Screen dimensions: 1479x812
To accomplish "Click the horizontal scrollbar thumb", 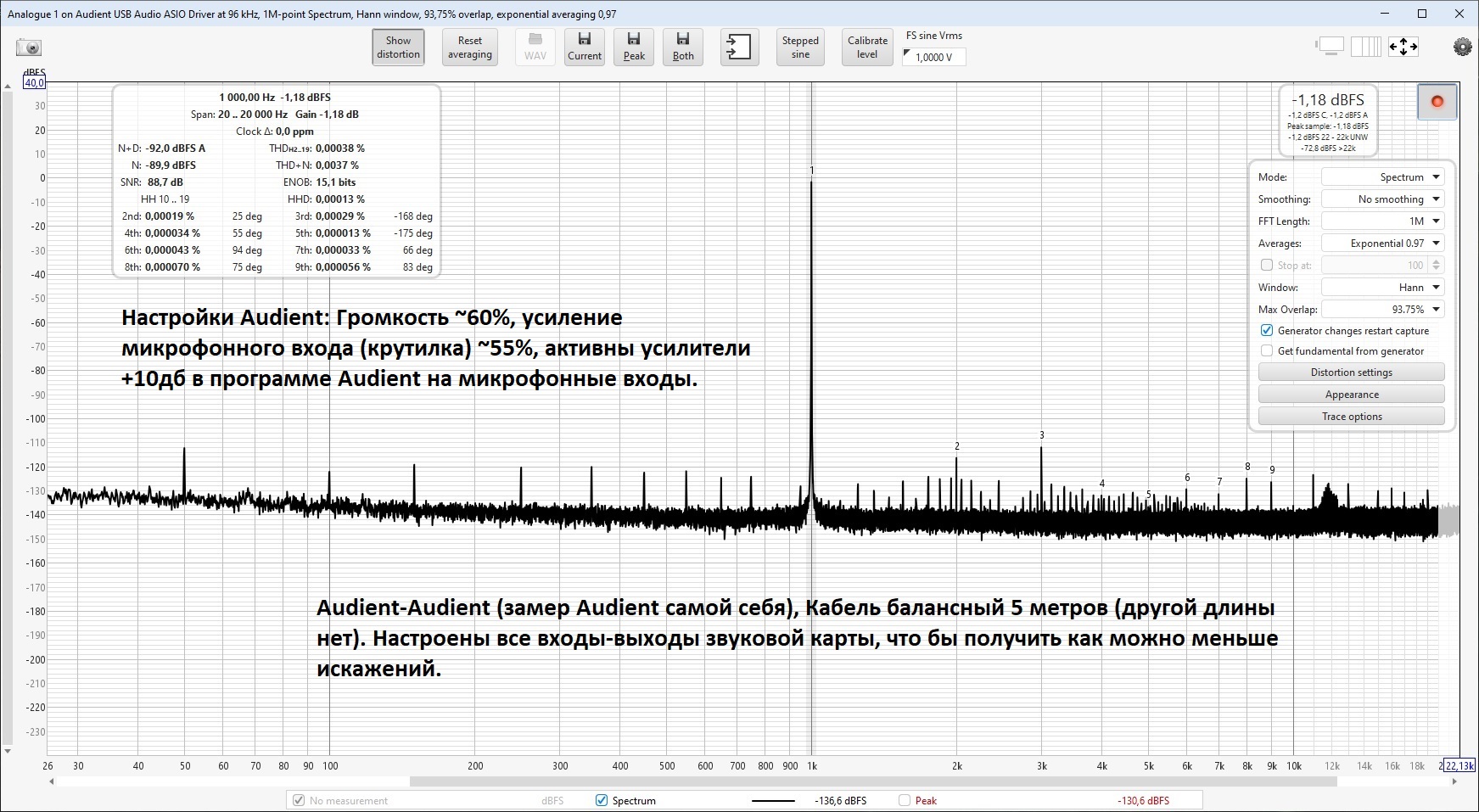I will pyautogui.click(x=874, y=781).
